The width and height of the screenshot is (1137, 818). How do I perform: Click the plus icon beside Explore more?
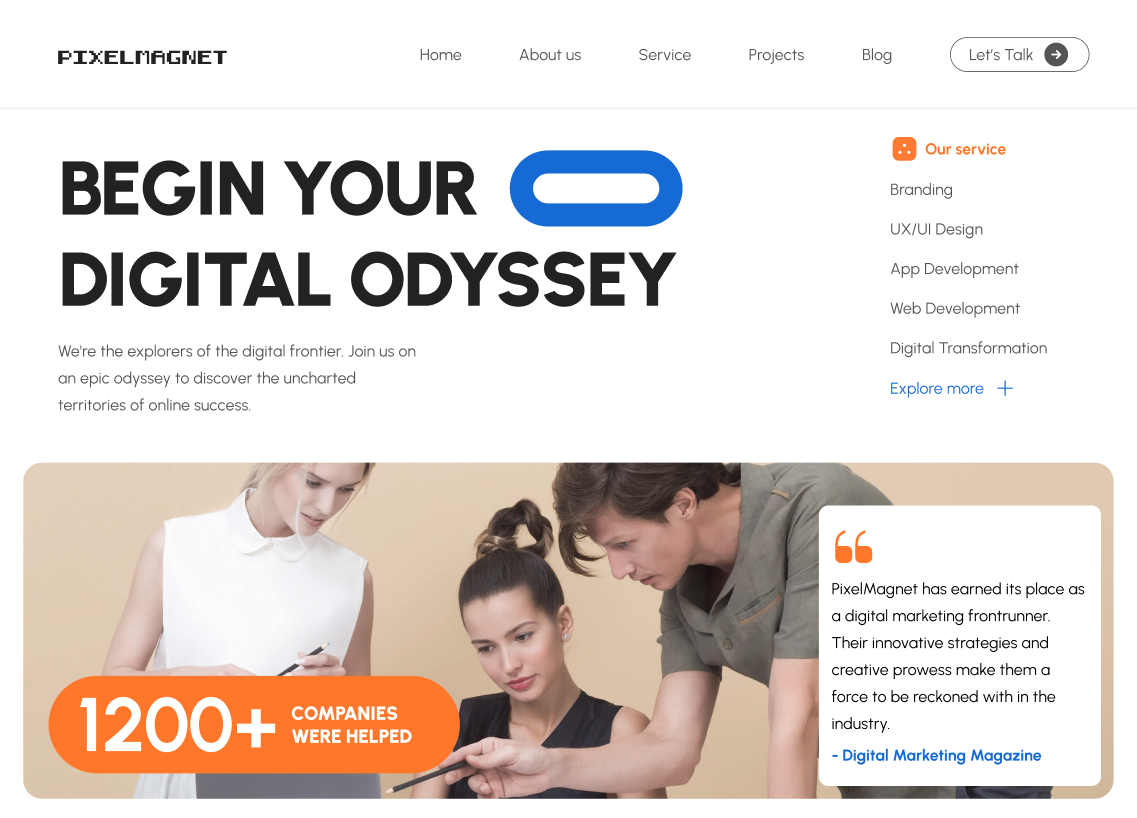pyautogui.click(x=1004, y=389)
